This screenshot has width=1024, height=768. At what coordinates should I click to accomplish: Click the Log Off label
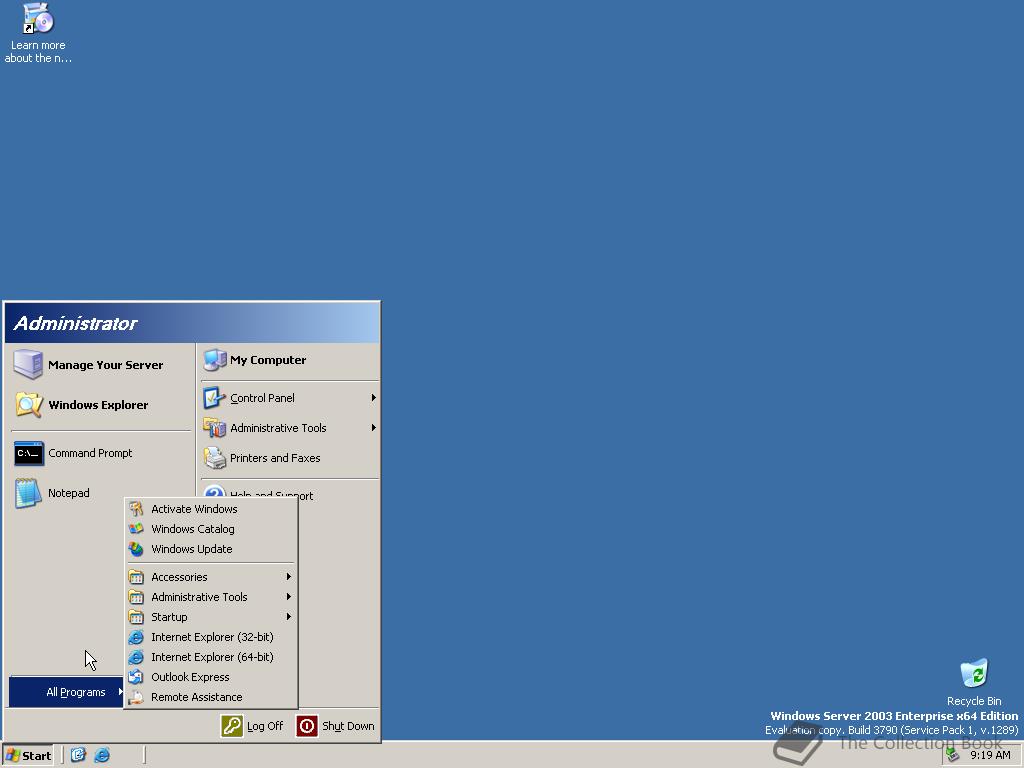tap(265, 726)
